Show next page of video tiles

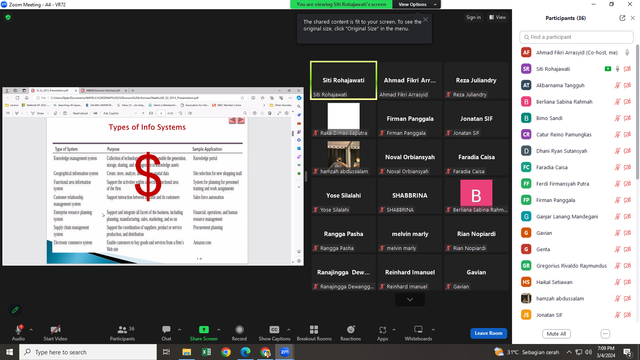coord(410,300)
